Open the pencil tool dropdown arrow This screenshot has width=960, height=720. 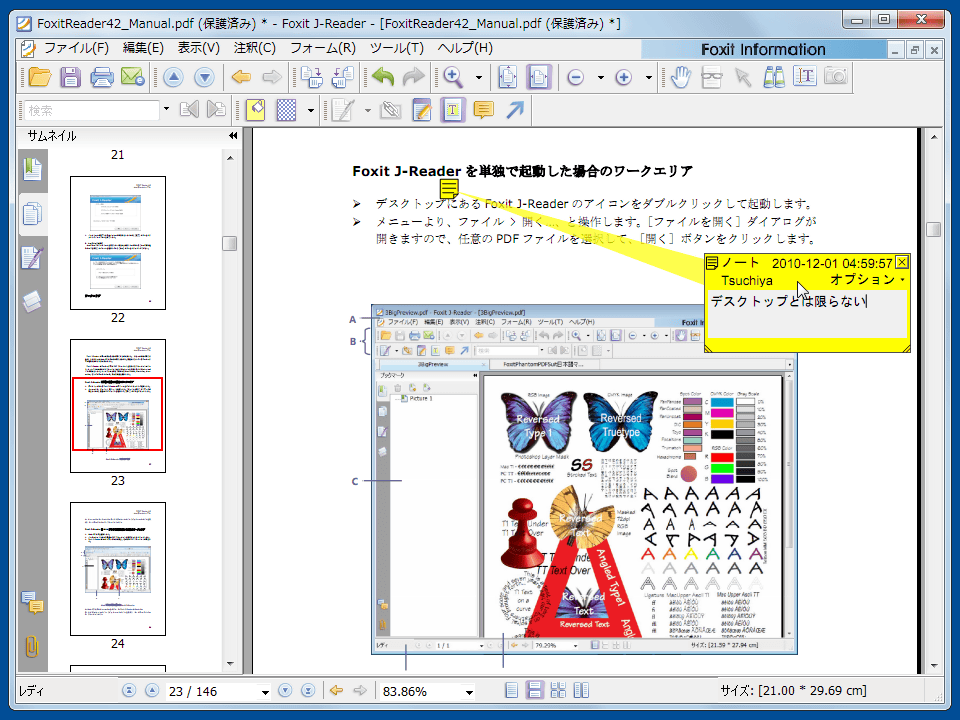coord(367,111)
